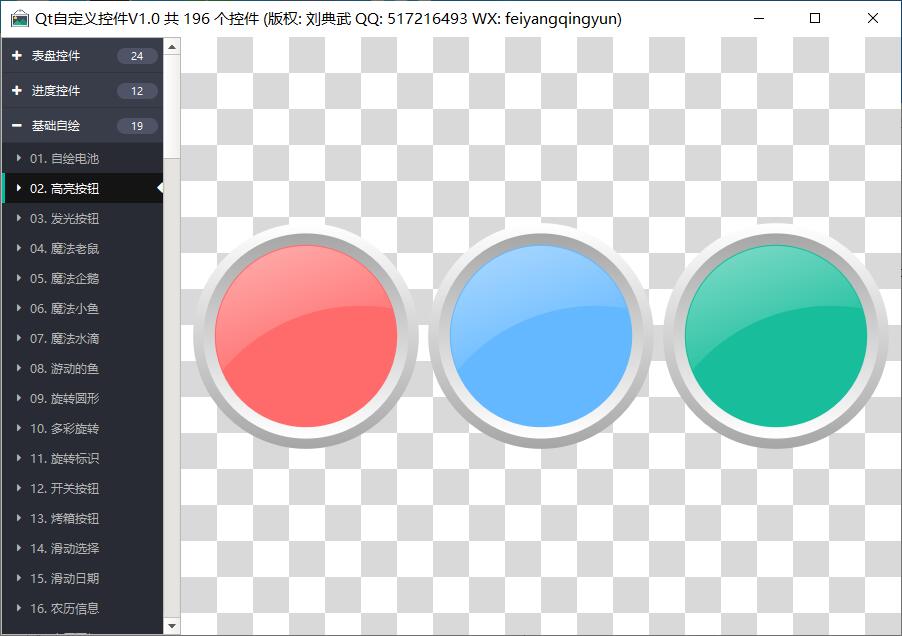Collapse the 基础自绘 category minus icon

click(17, 126)
